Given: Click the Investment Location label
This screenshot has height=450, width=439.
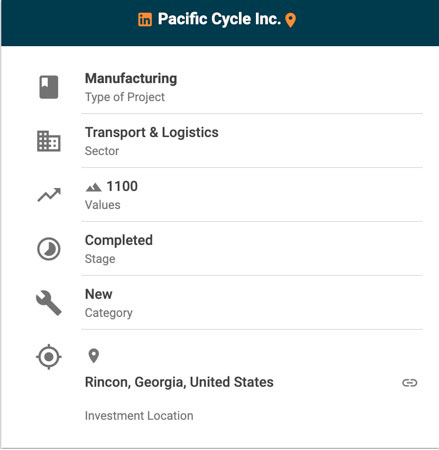Looking at the screenshot, I should 139,416.
